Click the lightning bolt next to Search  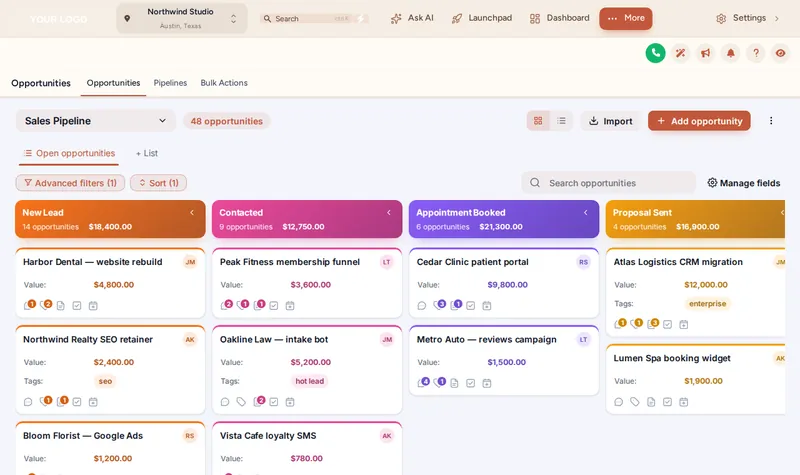(x=361, y=19)
